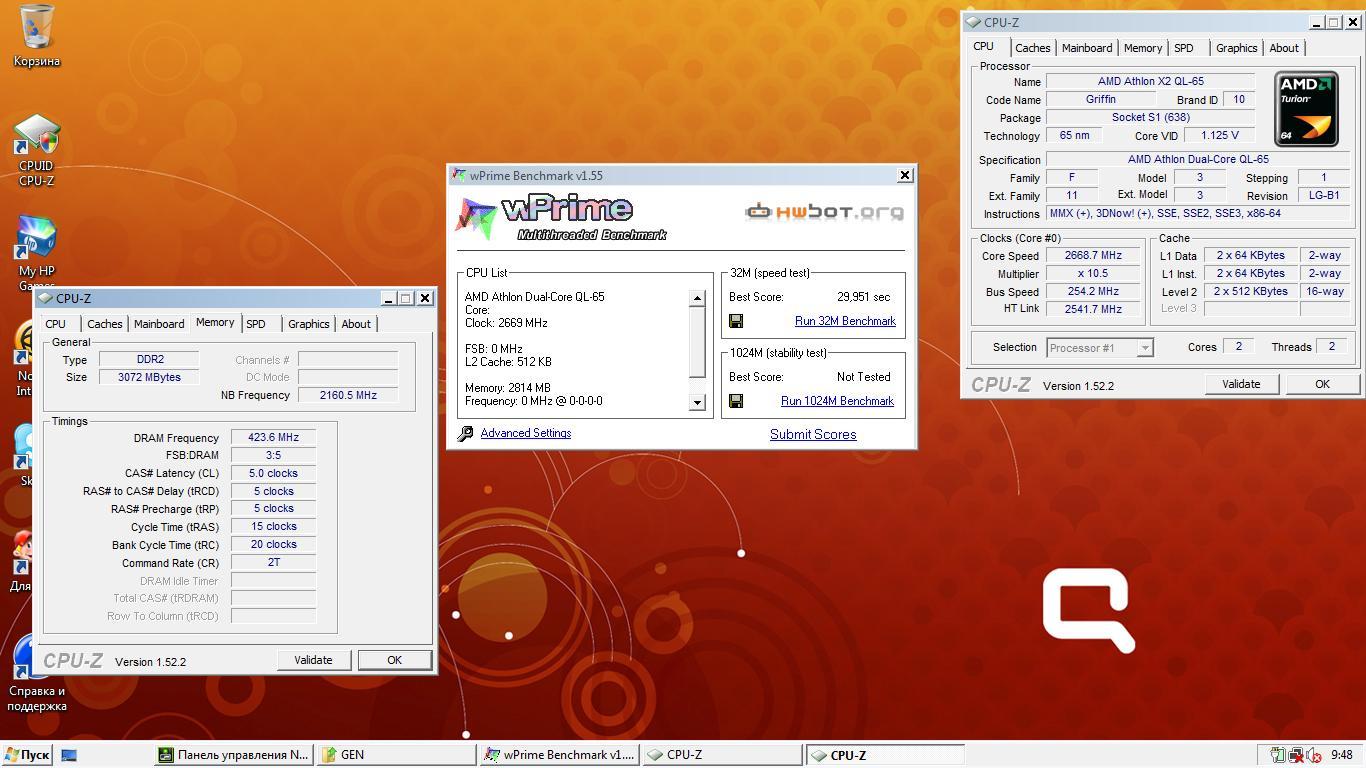
Task: Open Панель управления N... in the taskbar
Action: [234, 755]
